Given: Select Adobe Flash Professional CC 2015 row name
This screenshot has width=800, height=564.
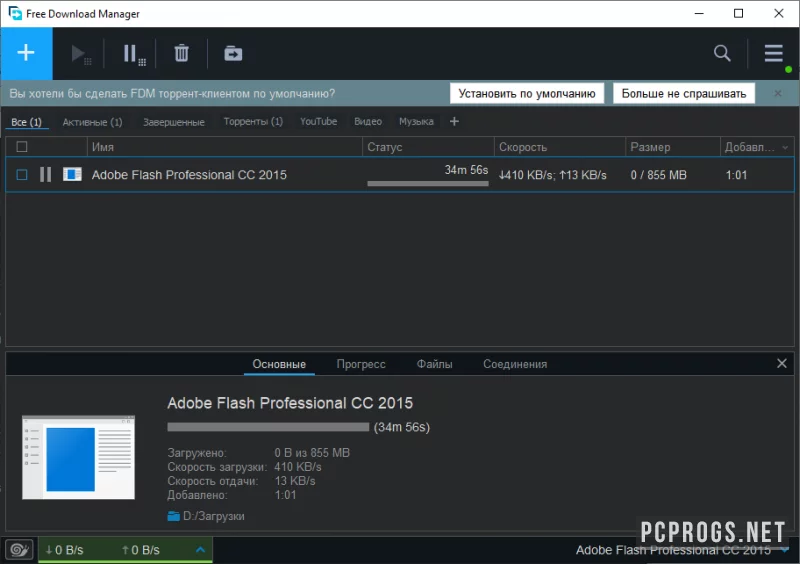Looking at the screenshot, I should [189, 175].
